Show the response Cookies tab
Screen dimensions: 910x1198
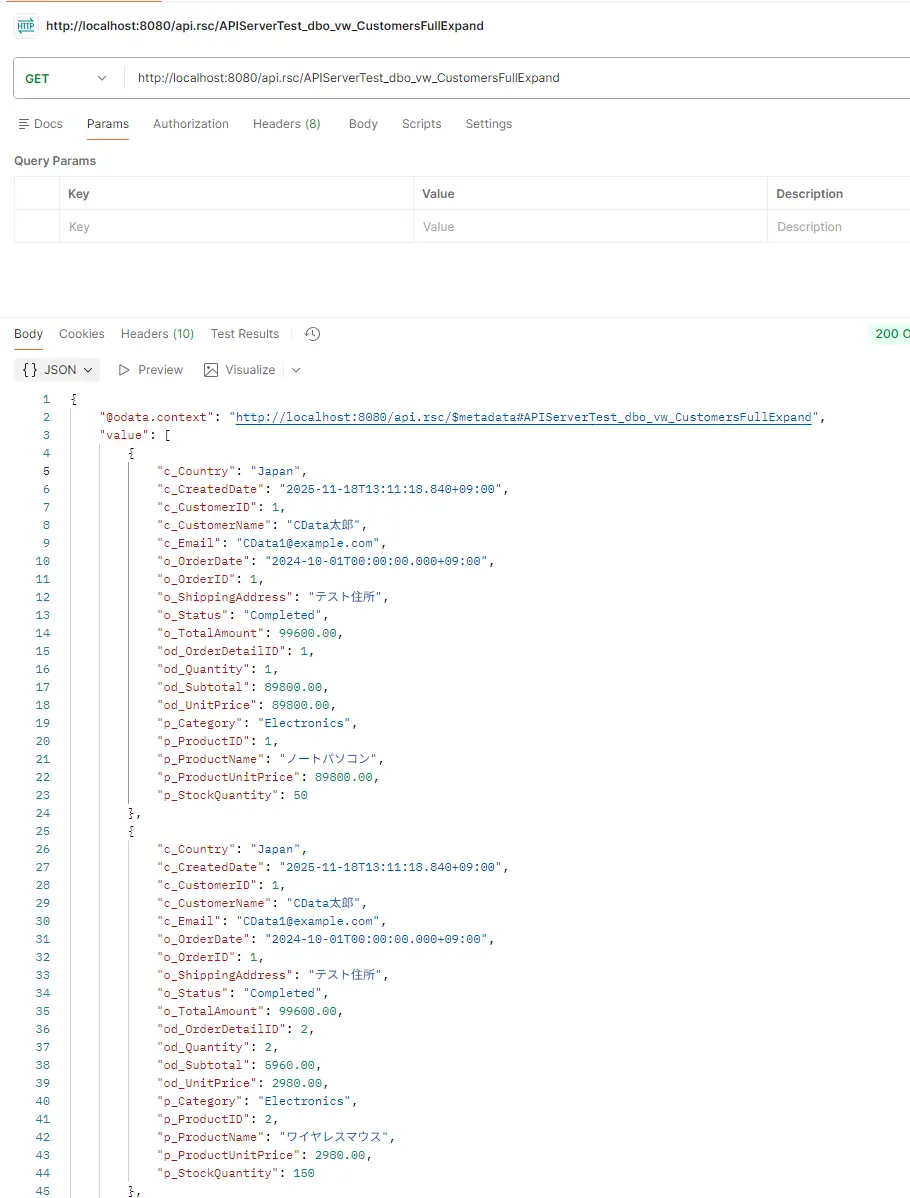81,334
